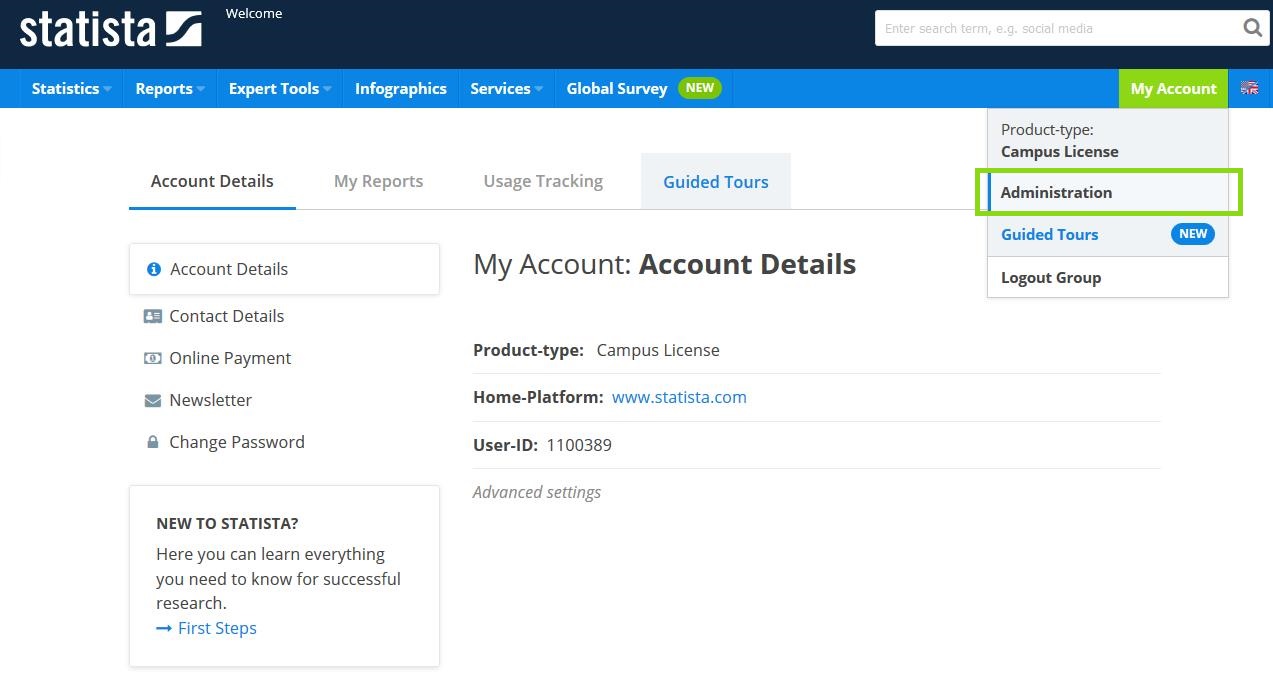Open Online Payment in sidebar
The image size is (1273, 677).
tap(230, 358)
